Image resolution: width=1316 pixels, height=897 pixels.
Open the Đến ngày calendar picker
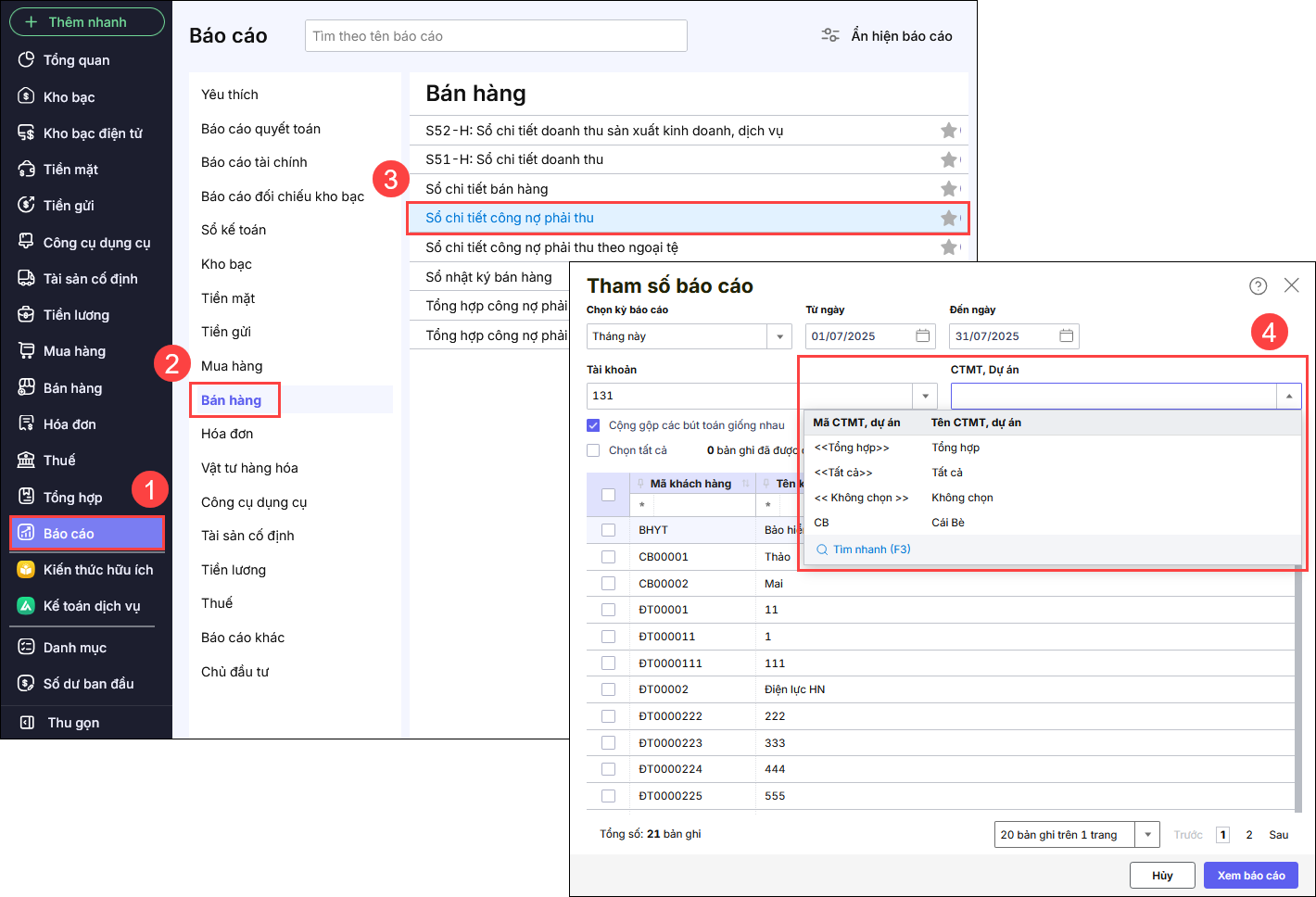click(x=1067, y=335)
